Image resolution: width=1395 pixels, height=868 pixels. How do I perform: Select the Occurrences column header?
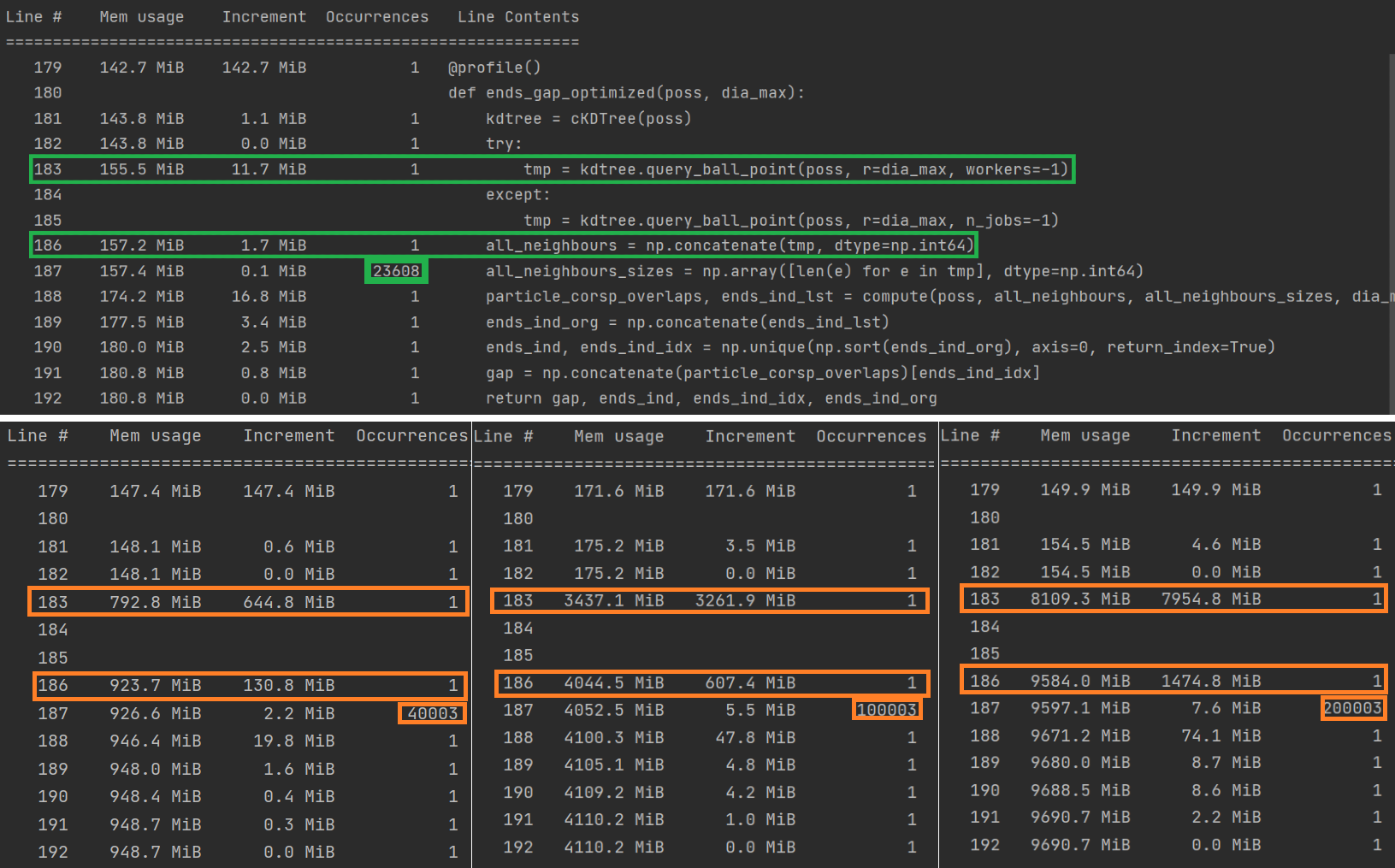tap(377, 16)
